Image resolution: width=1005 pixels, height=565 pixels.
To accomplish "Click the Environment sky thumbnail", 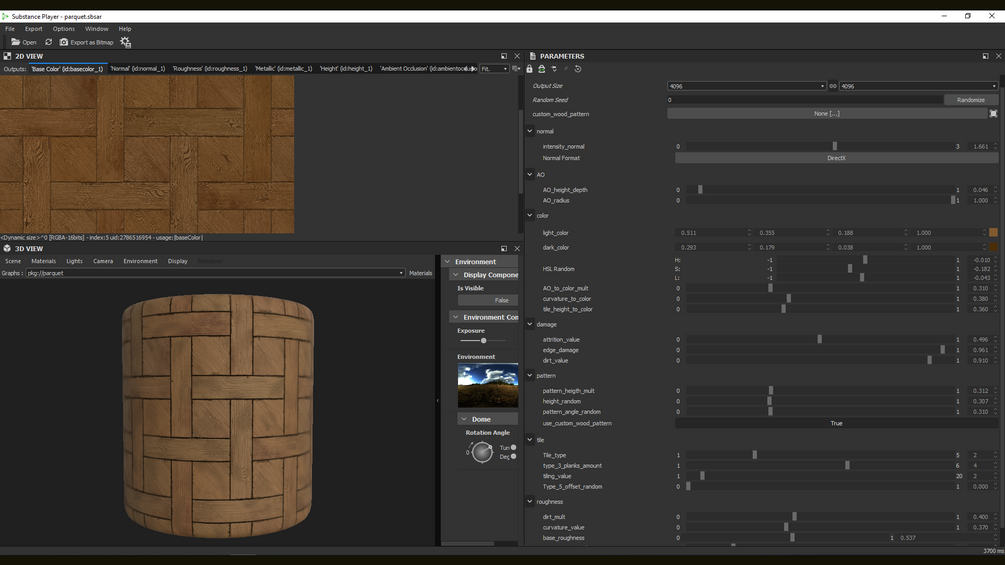I will (x=487, y=385).
